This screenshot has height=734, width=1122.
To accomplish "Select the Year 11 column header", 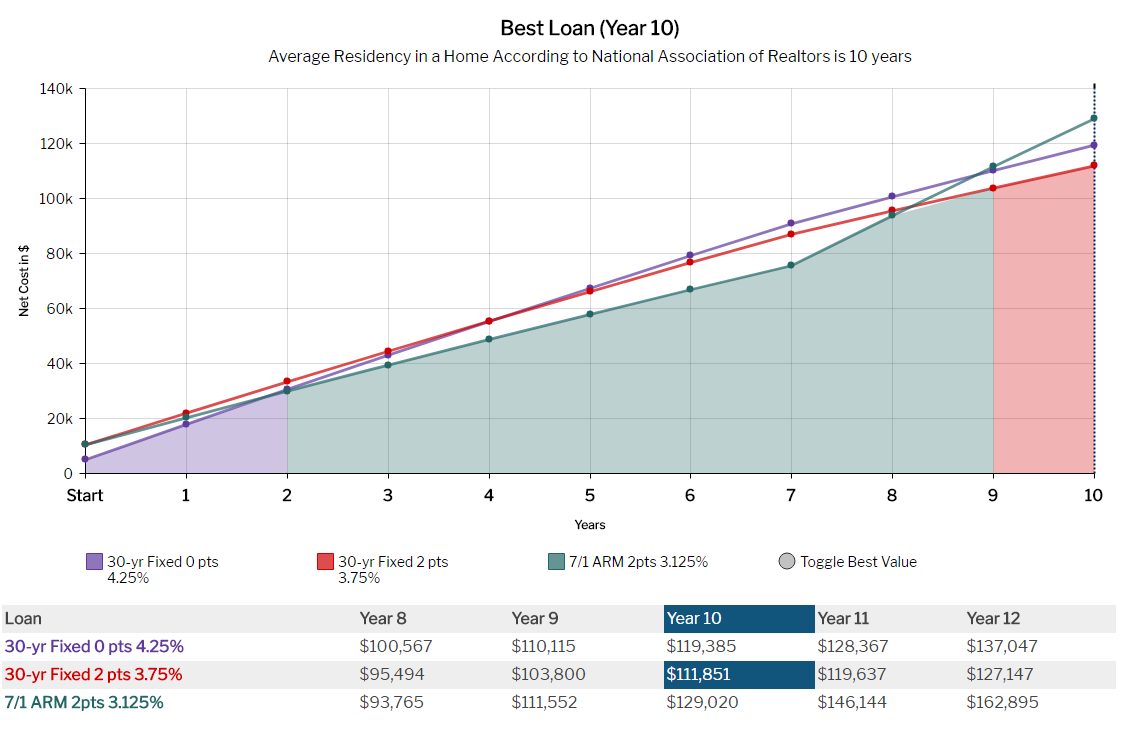I will pos(842,619).
